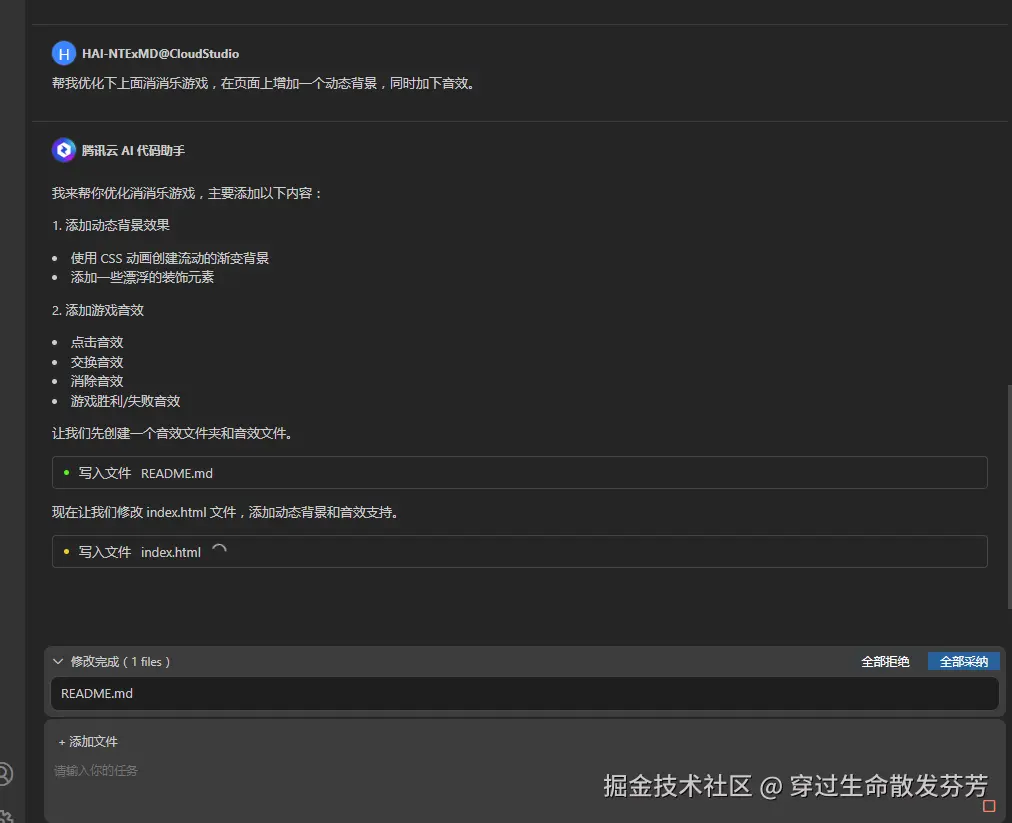Viewport: 1012px width, 823px height.
Task: Click the 全部采纳 accept-all button
Action: (x=963, y=661)
